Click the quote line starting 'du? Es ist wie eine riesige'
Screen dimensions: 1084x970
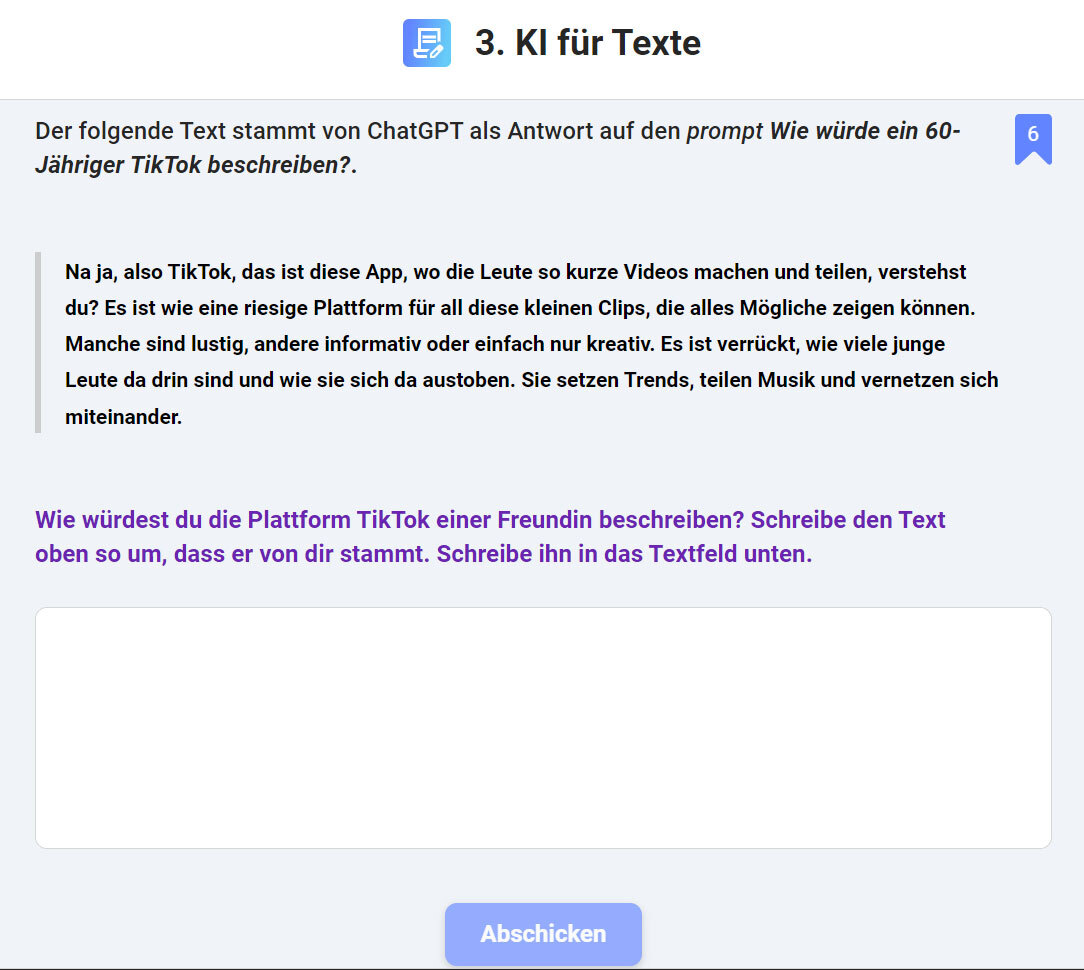click(x=520, y=308)
